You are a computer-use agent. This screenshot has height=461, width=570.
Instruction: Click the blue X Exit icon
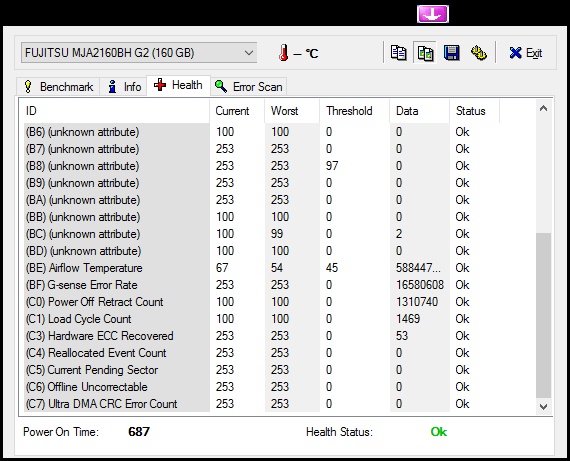coord(515,53)
